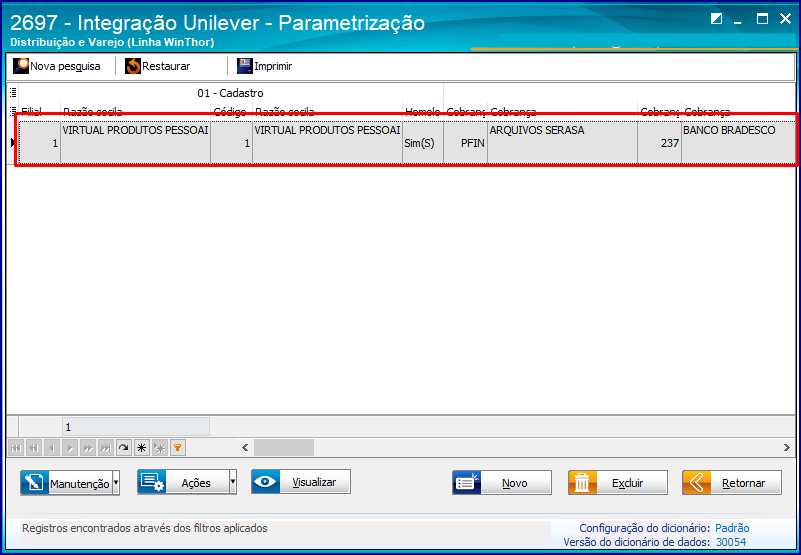801x555 pixels.
Task: Click the 30054 dictionary version value
Action: coord(731,542)
